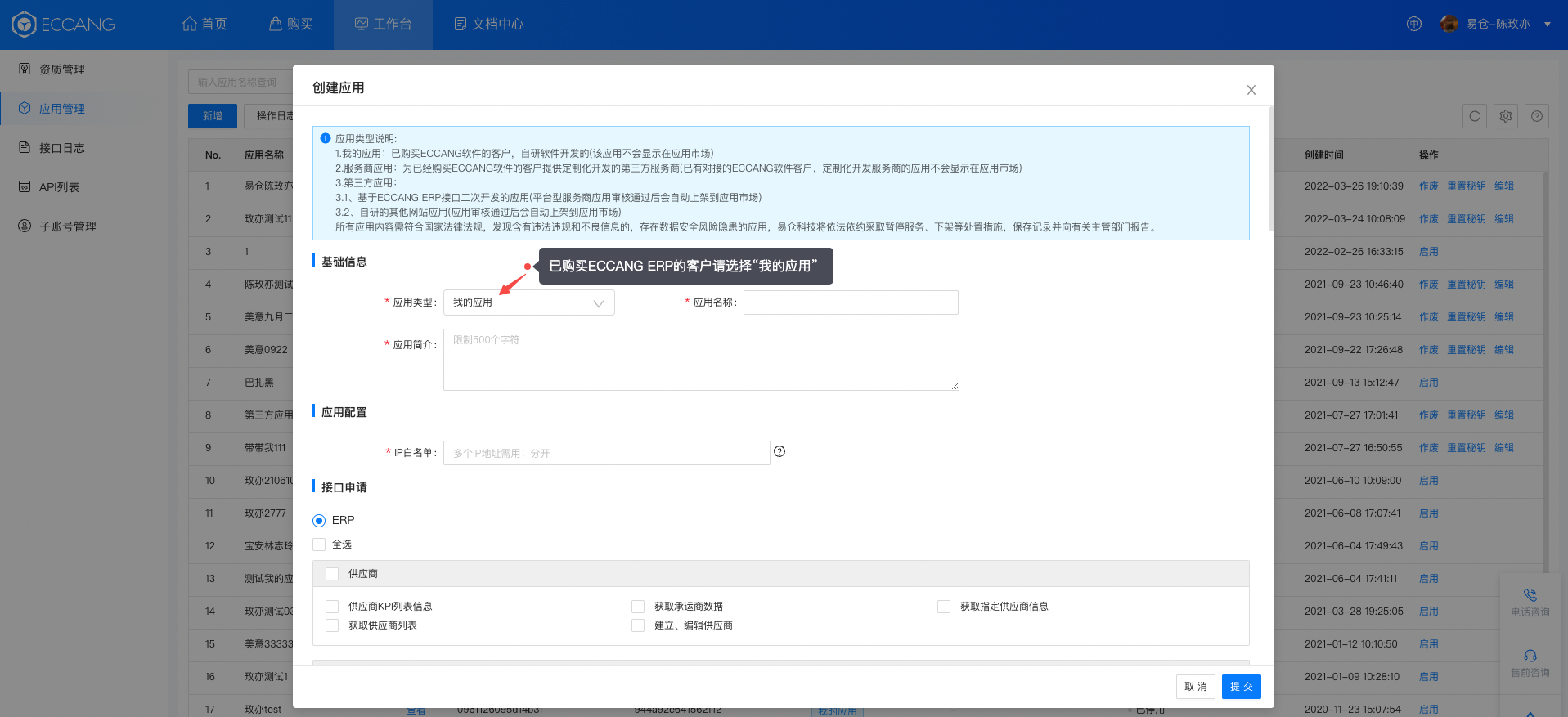
Task: Click 重置秘钥 in the 2022-03-24 10:08:09 row
Action: point(1467,219)
